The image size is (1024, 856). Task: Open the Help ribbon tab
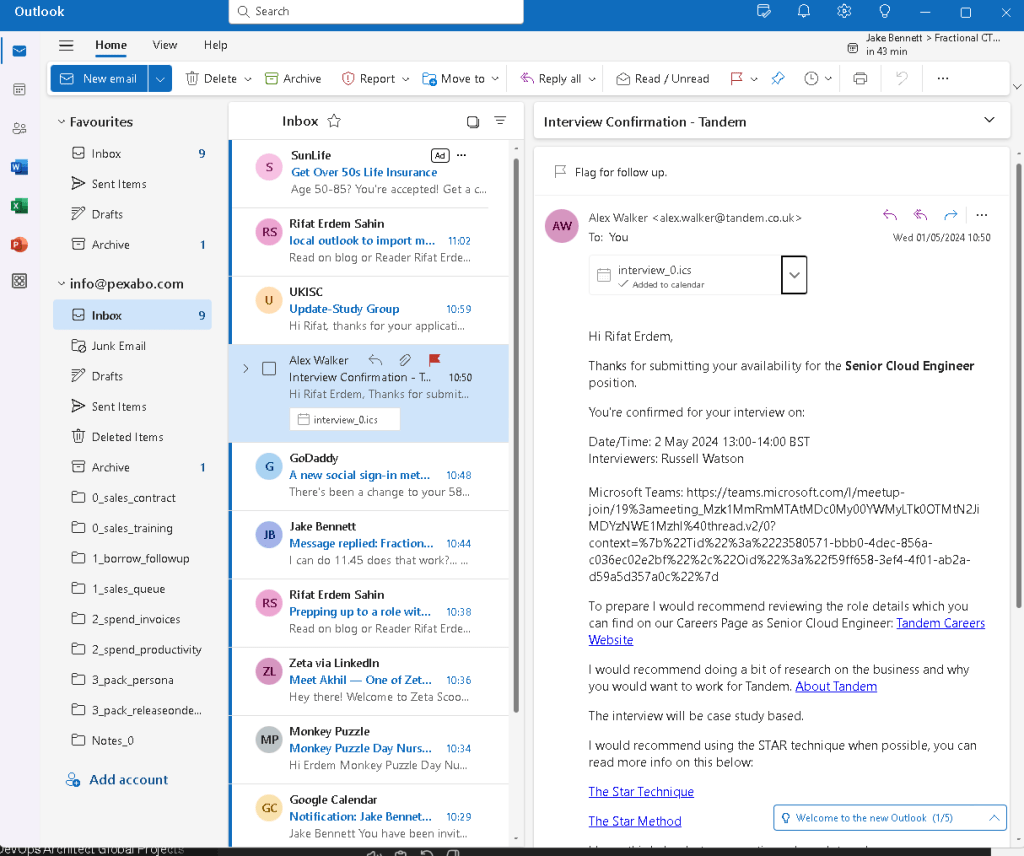216,45
